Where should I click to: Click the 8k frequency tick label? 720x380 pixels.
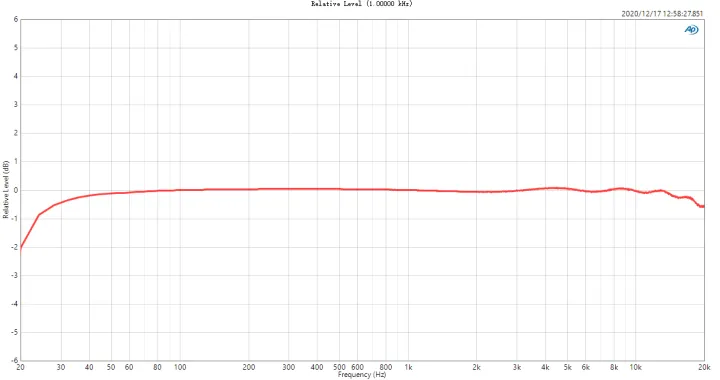pyautogui.click(x=614, y=367)
